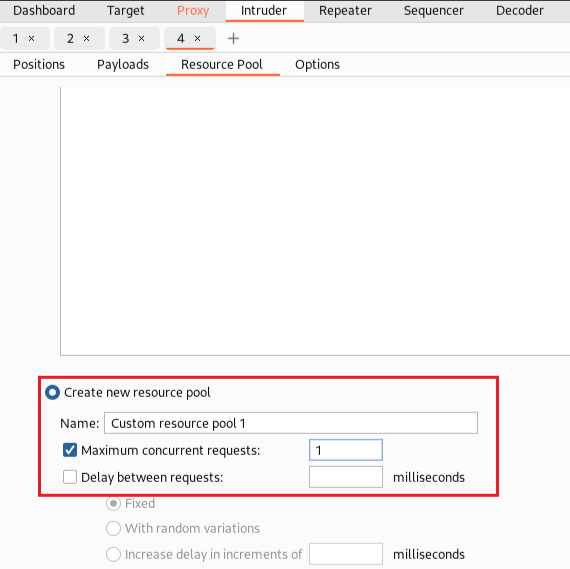
Task: Close Intruder tab 2 with its x
Action: click(87, 39)
